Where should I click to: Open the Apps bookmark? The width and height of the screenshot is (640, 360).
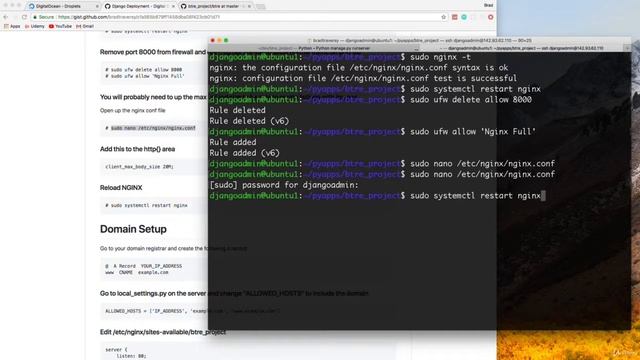coord(12,26)
